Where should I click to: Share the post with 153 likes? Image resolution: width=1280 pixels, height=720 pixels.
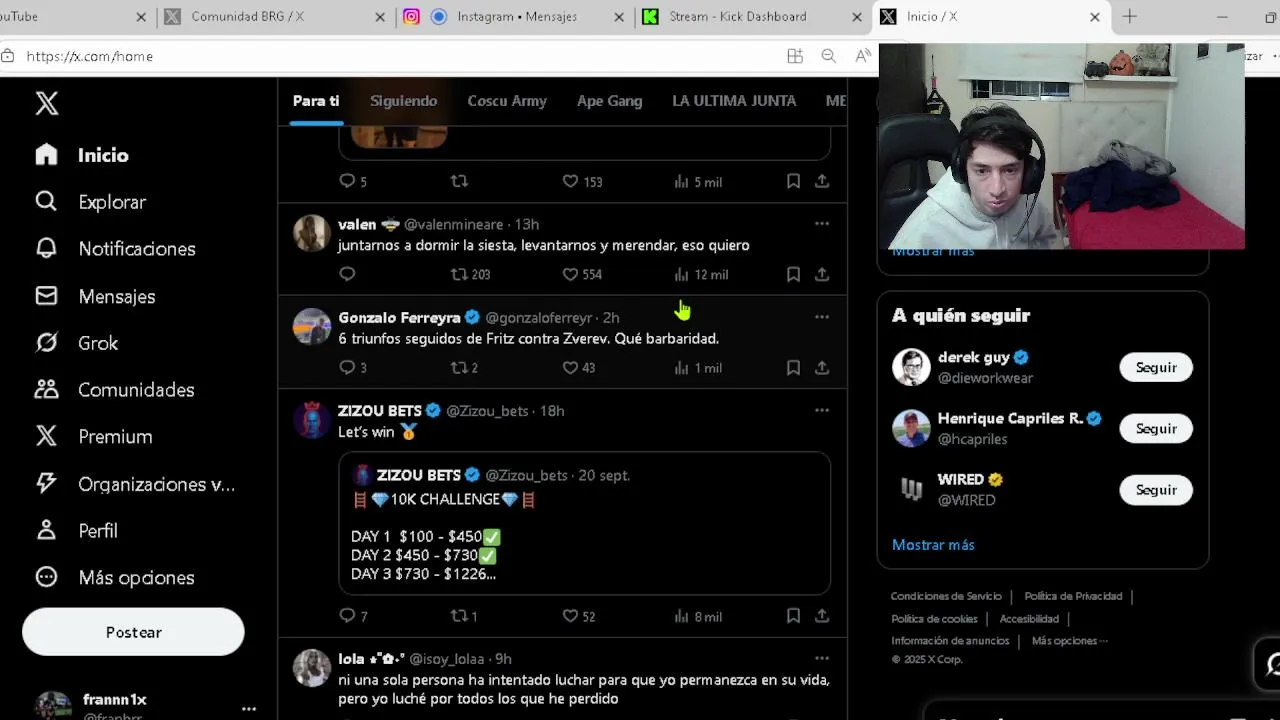click(822, 181)
